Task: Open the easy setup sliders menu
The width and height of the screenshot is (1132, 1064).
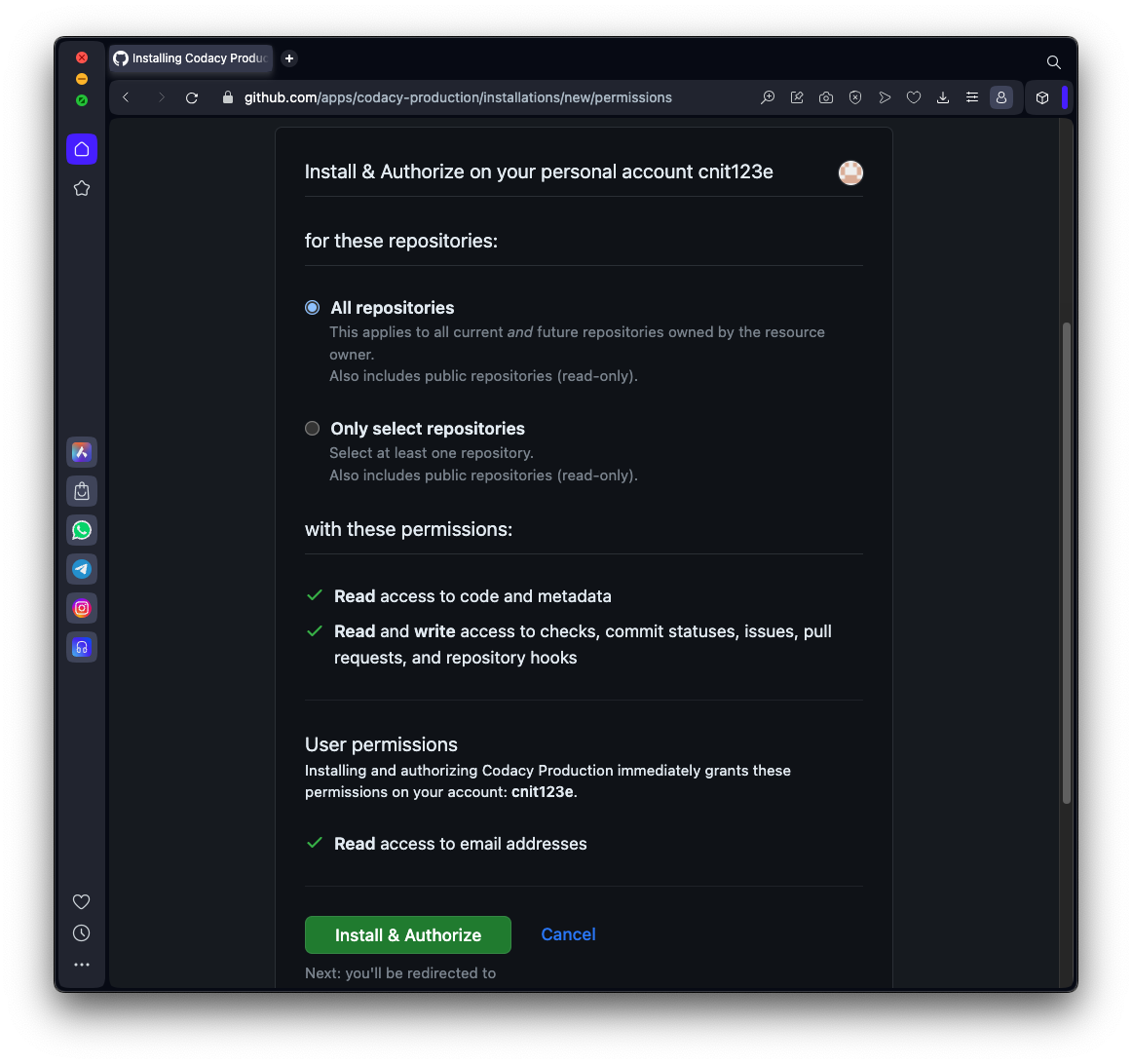Action: click(x=972, y=97)
